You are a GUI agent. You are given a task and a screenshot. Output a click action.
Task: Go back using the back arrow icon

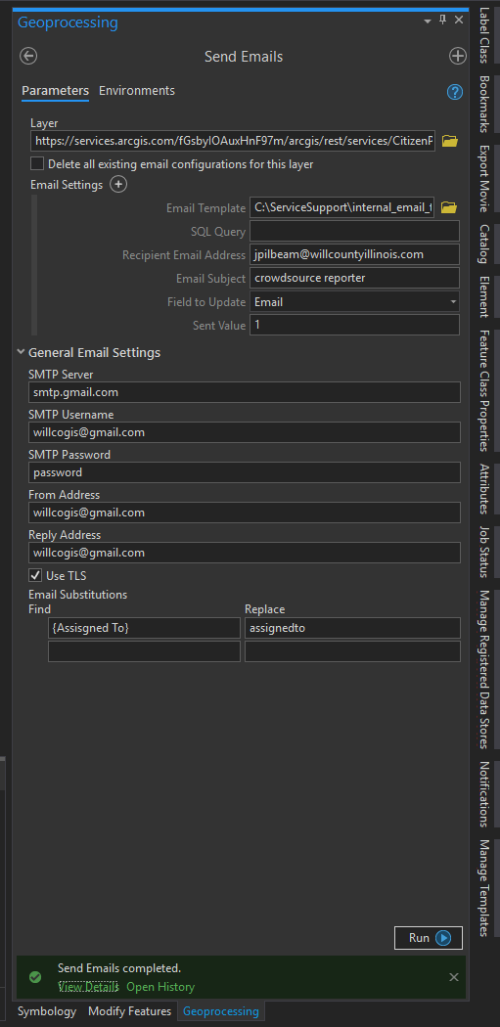(x=28, y=56)
